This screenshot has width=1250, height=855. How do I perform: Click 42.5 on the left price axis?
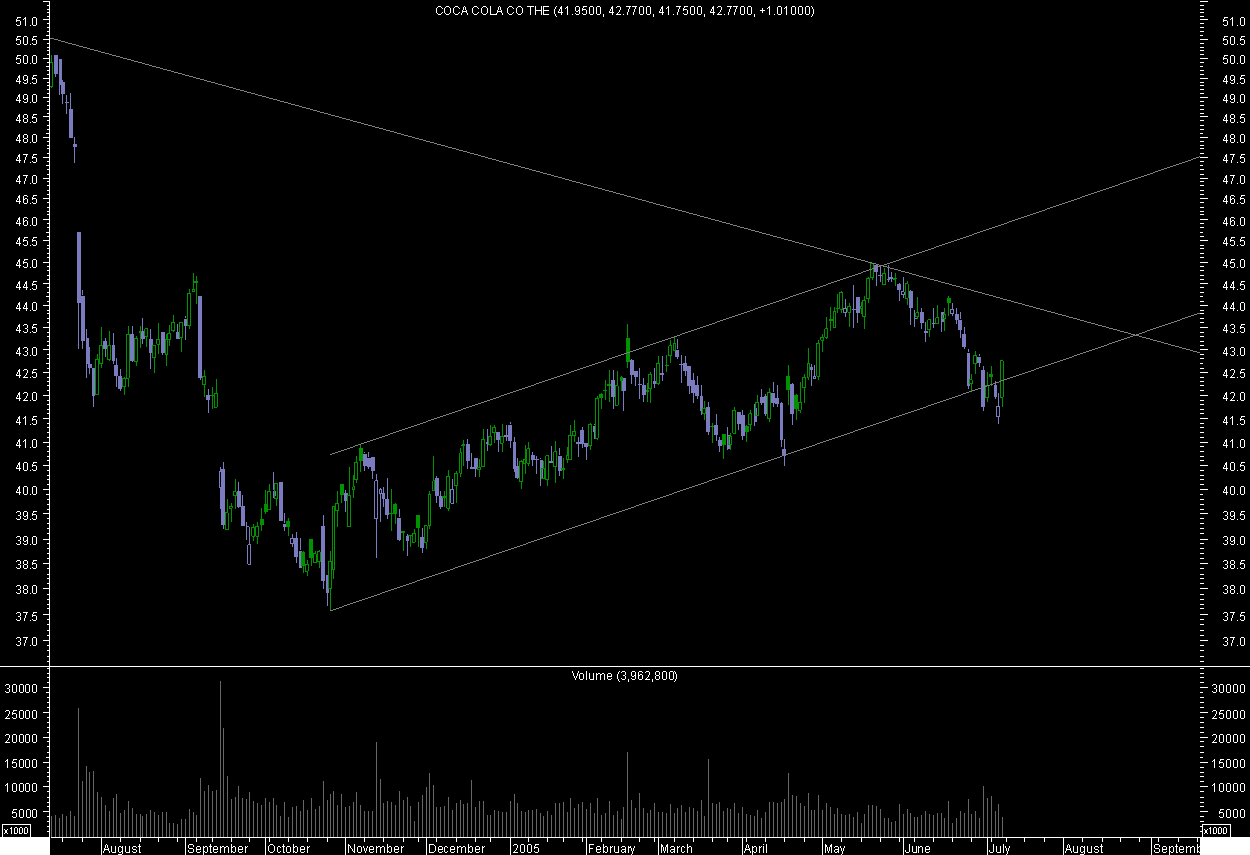(28, 374)
